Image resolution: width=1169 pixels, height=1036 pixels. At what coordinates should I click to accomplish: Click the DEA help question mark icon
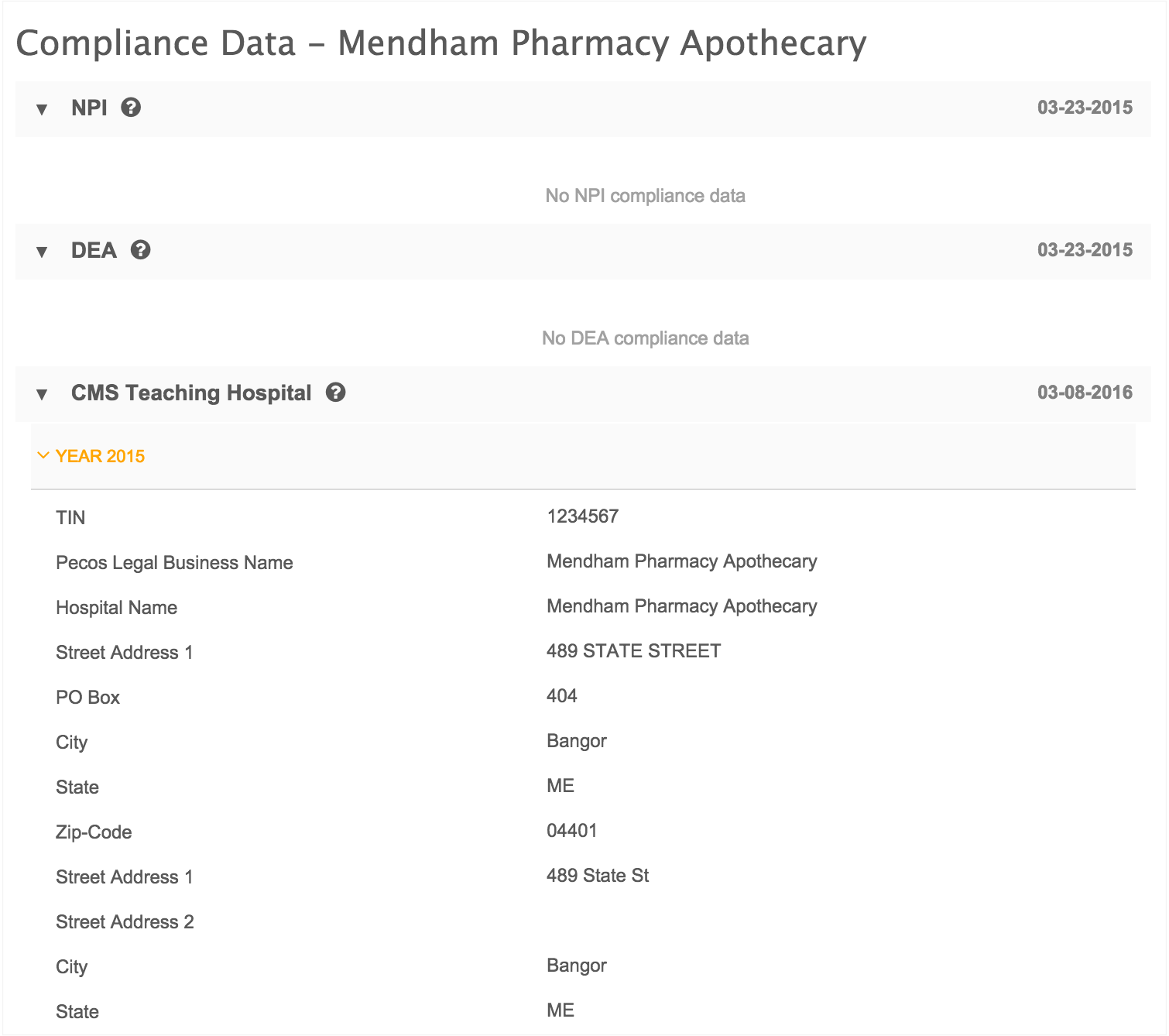(x=140, y=250)
